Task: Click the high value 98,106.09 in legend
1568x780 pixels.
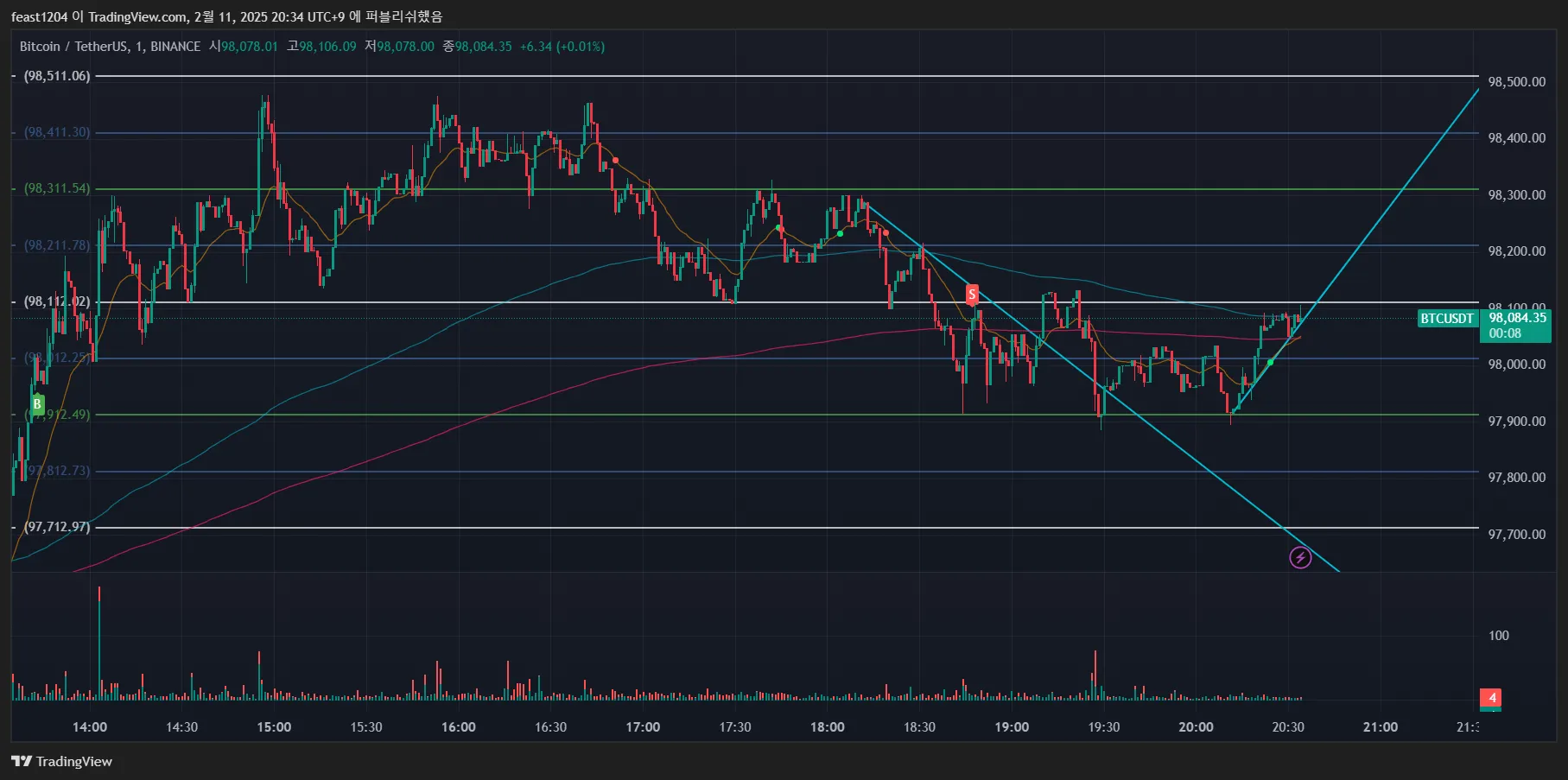Action: coord(327,47)
